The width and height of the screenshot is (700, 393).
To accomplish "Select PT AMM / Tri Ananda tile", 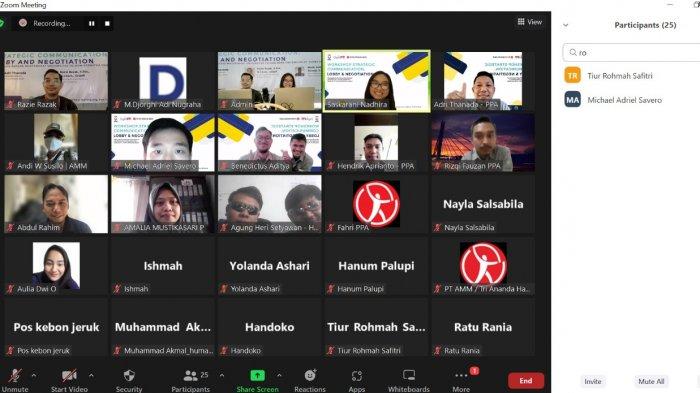I will (x=483, y=266).
